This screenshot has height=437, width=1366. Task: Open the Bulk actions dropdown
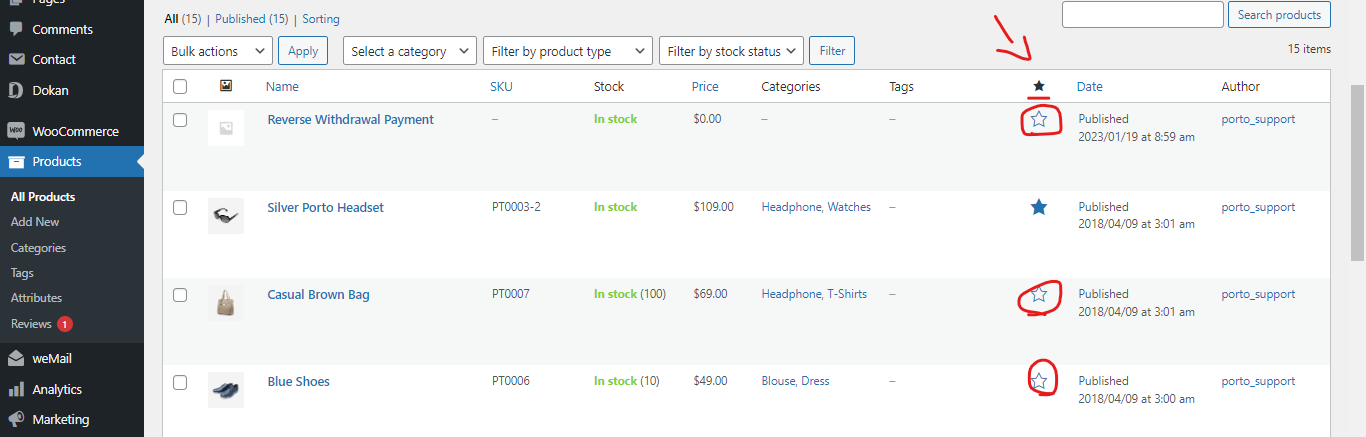pyautogui.click(x=218, y=51)
